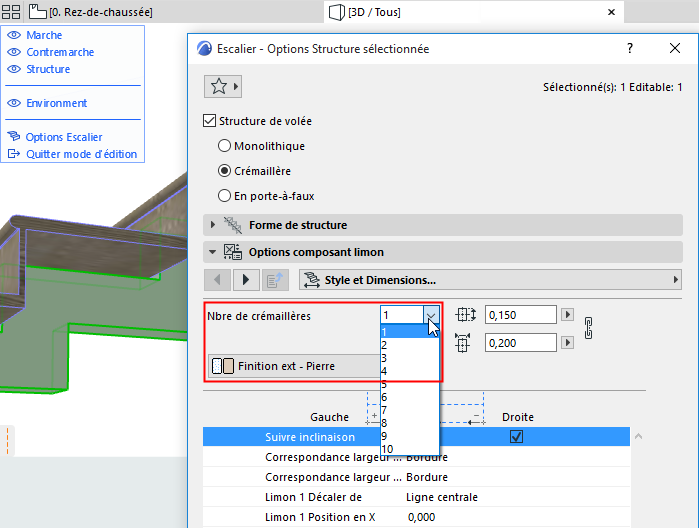The image size is (699, 528).
Task: Toggle Marche eye visibility icon
Action: point(14,35)
